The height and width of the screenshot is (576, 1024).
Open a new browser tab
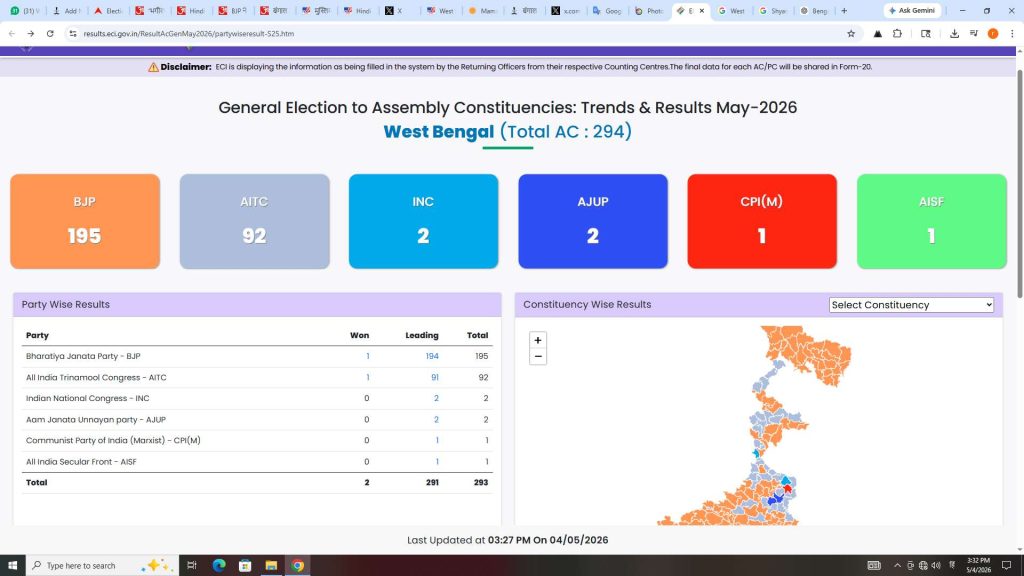coord(844,10)
